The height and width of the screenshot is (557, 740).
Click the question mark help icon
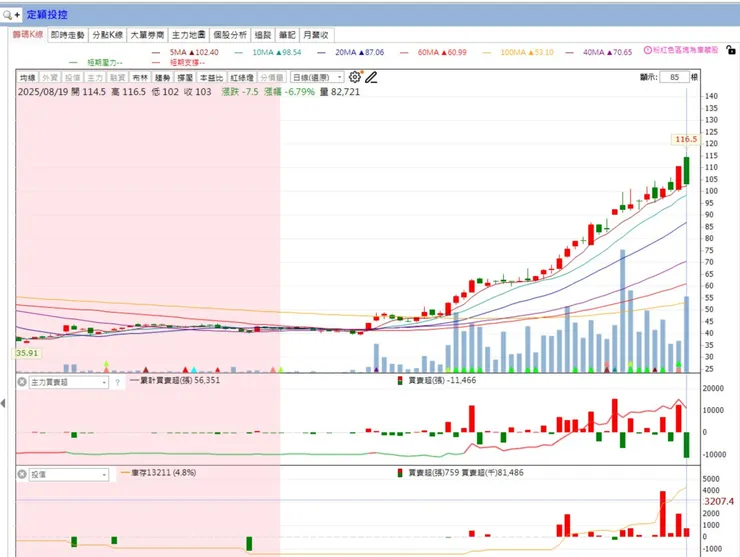118,382
